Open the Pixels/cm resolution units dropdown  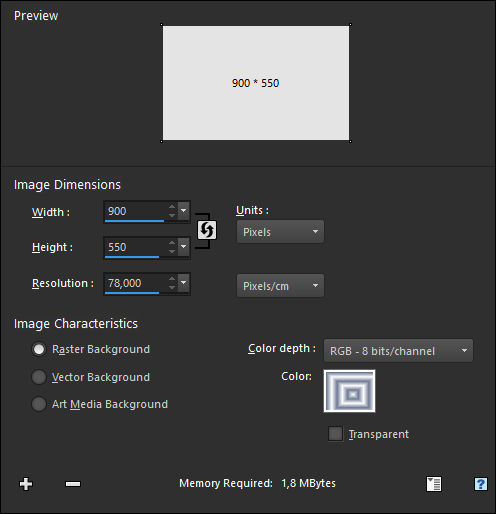(280, 286)
